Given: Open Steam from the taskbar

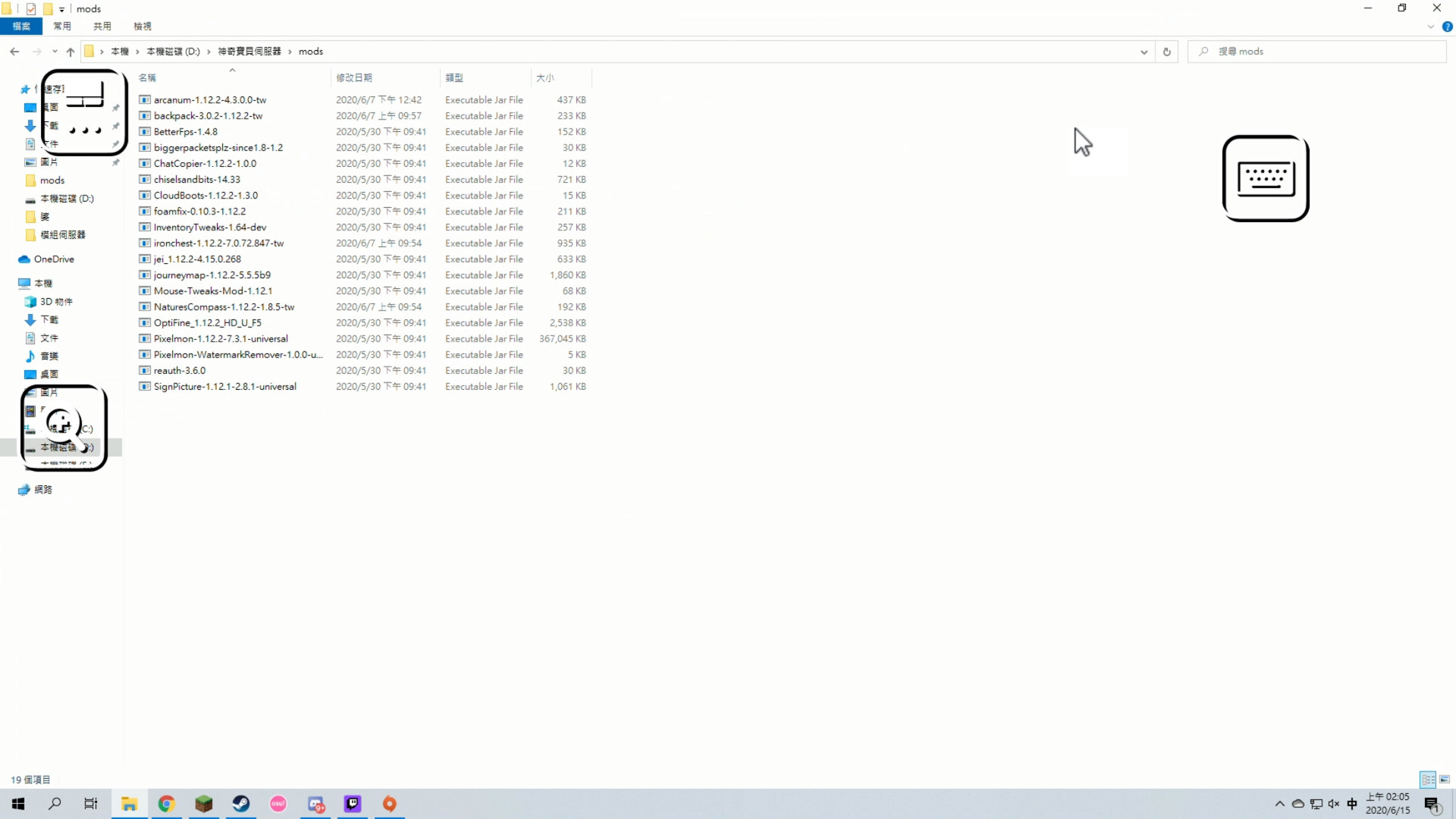Looking at the screenshot, I should tap(241, 804).
